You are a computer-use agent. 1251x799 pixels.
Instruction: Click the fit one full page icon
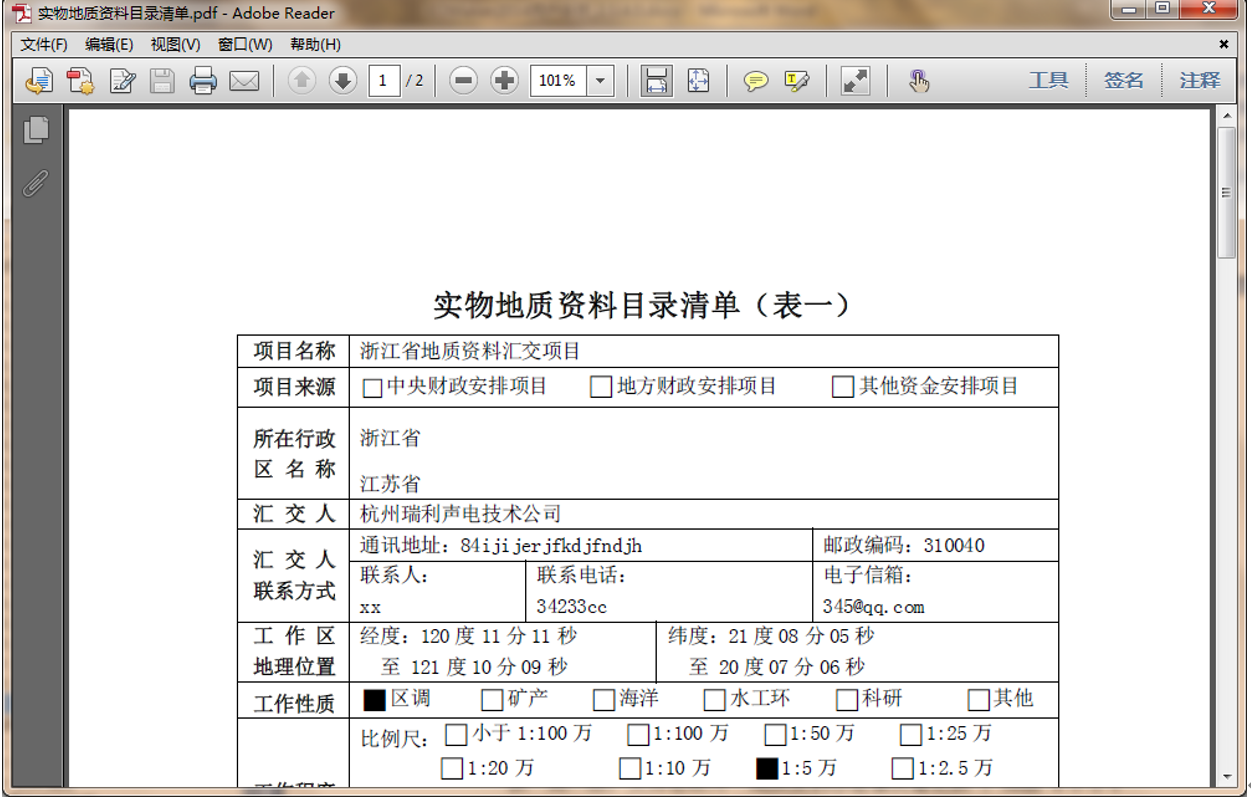[698, 81]
